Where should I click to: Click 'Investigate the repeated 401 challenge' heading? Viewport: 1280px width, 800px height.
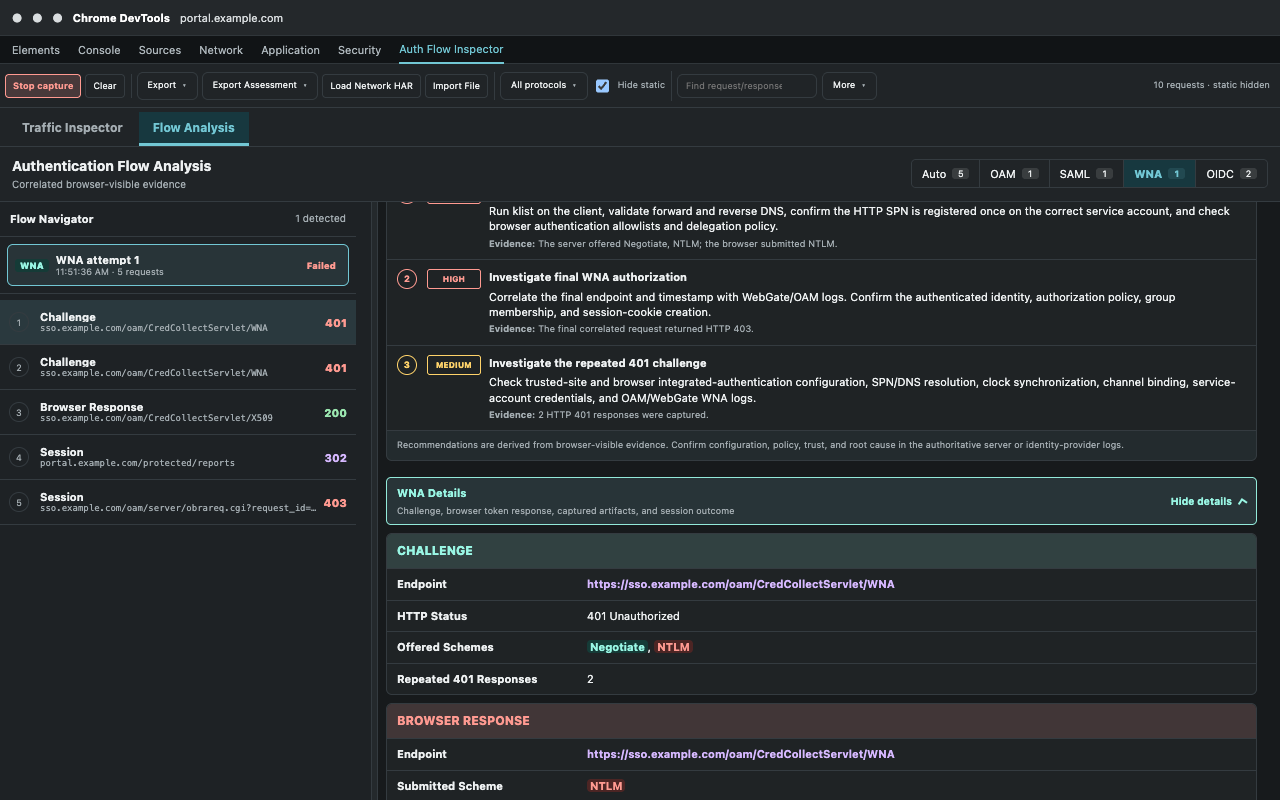click(598, 363)
